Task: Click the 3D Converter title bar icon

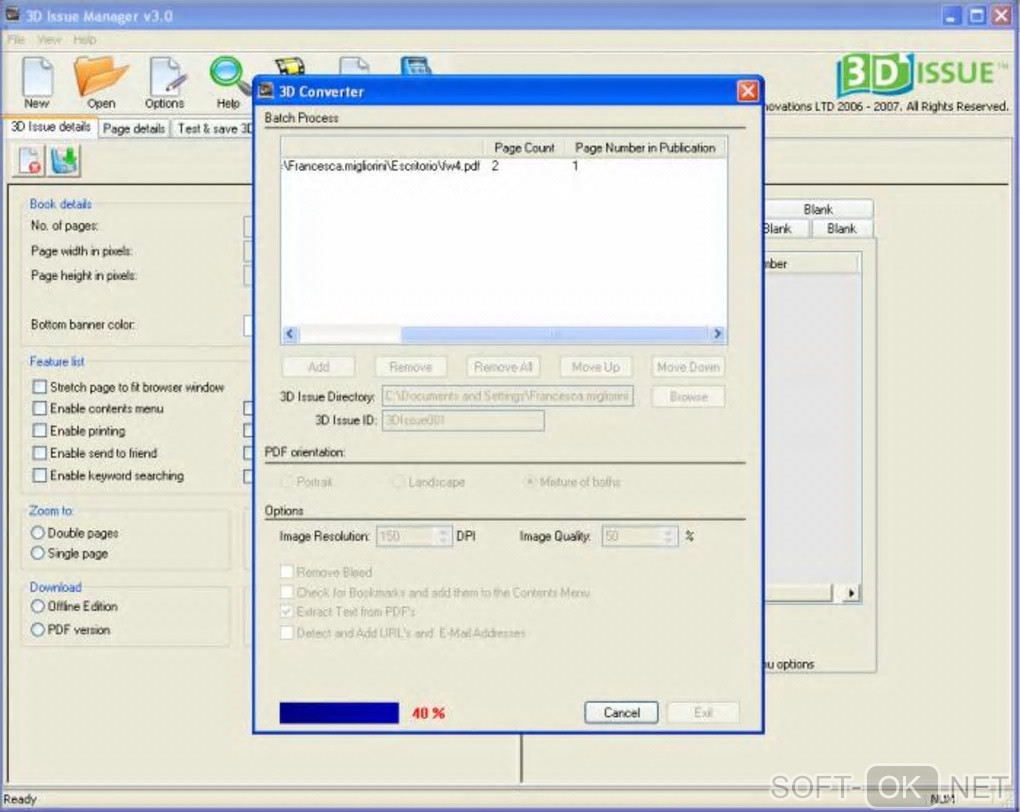Action: (x=265, y=91)
